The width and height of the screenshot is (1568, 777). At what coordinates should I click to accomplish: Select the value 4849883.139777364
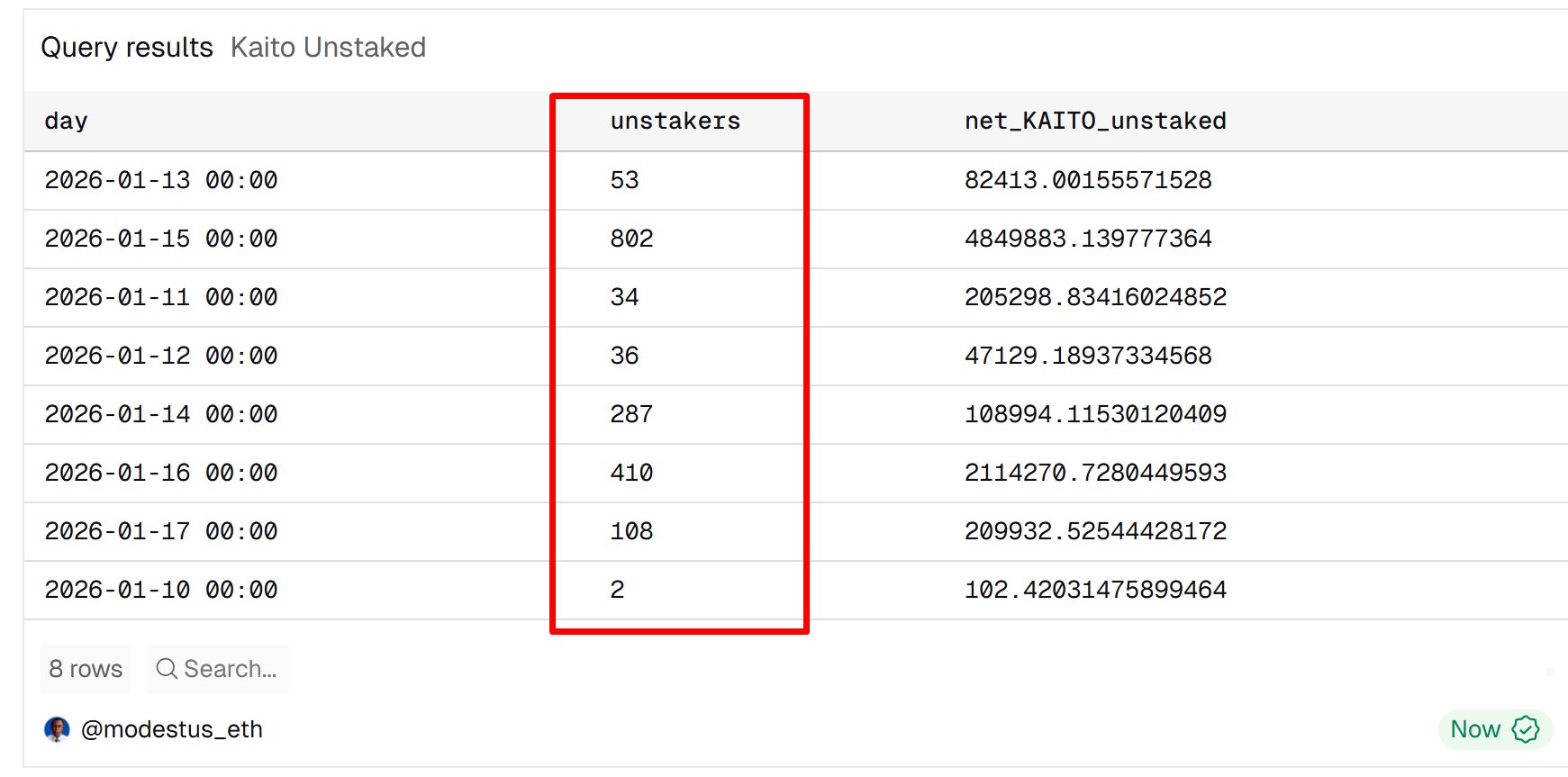pos(1088,239)
